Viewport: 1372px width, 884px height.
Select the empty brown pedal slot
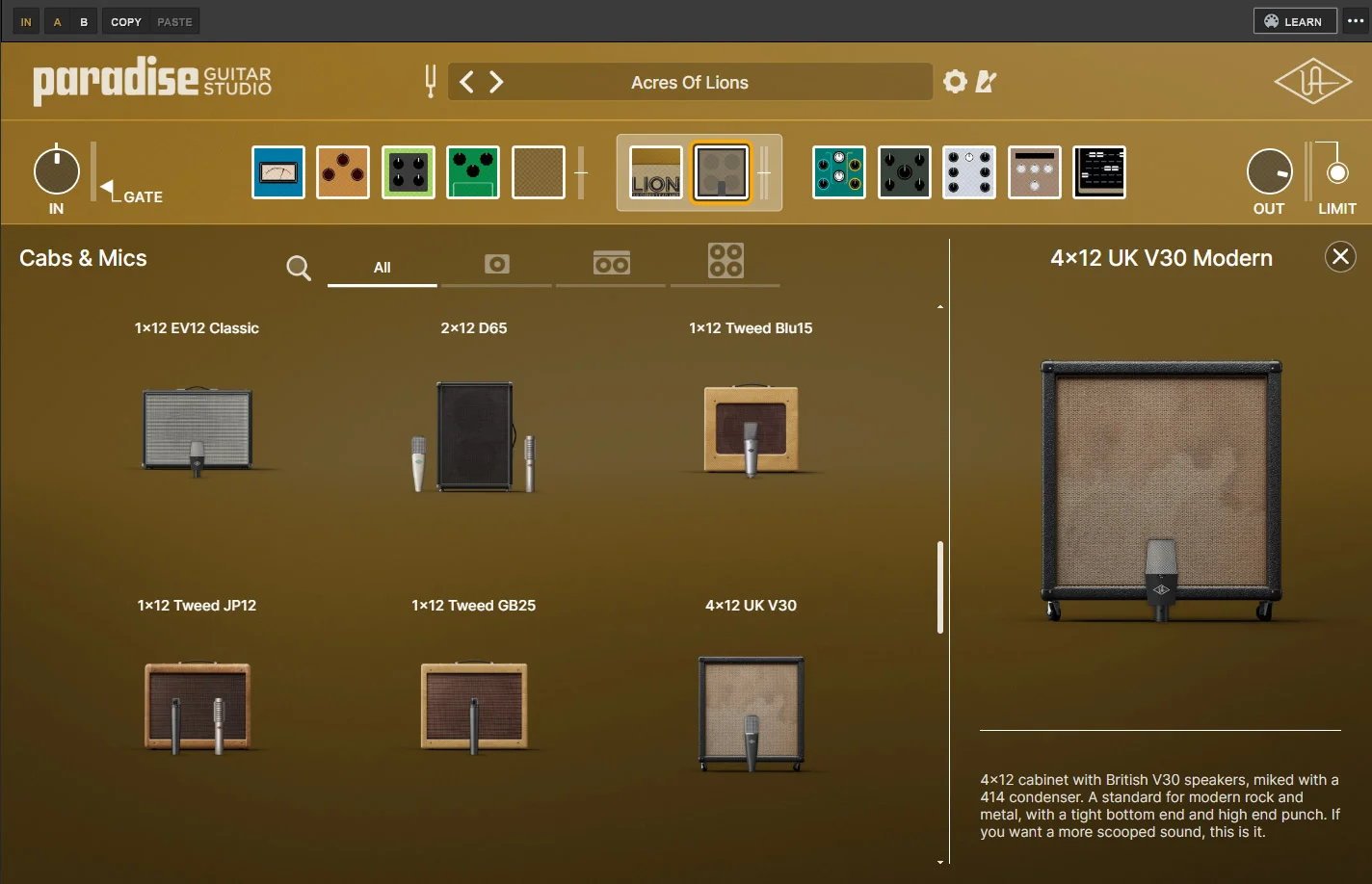point(539,172)
